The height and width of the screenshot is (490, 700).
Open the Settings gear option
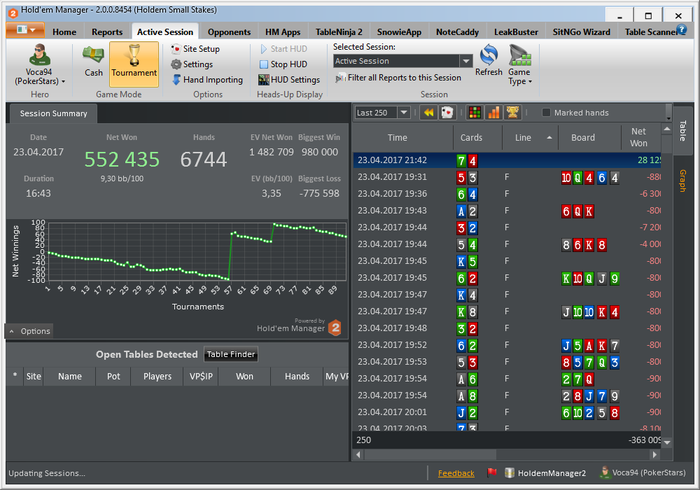192,64
